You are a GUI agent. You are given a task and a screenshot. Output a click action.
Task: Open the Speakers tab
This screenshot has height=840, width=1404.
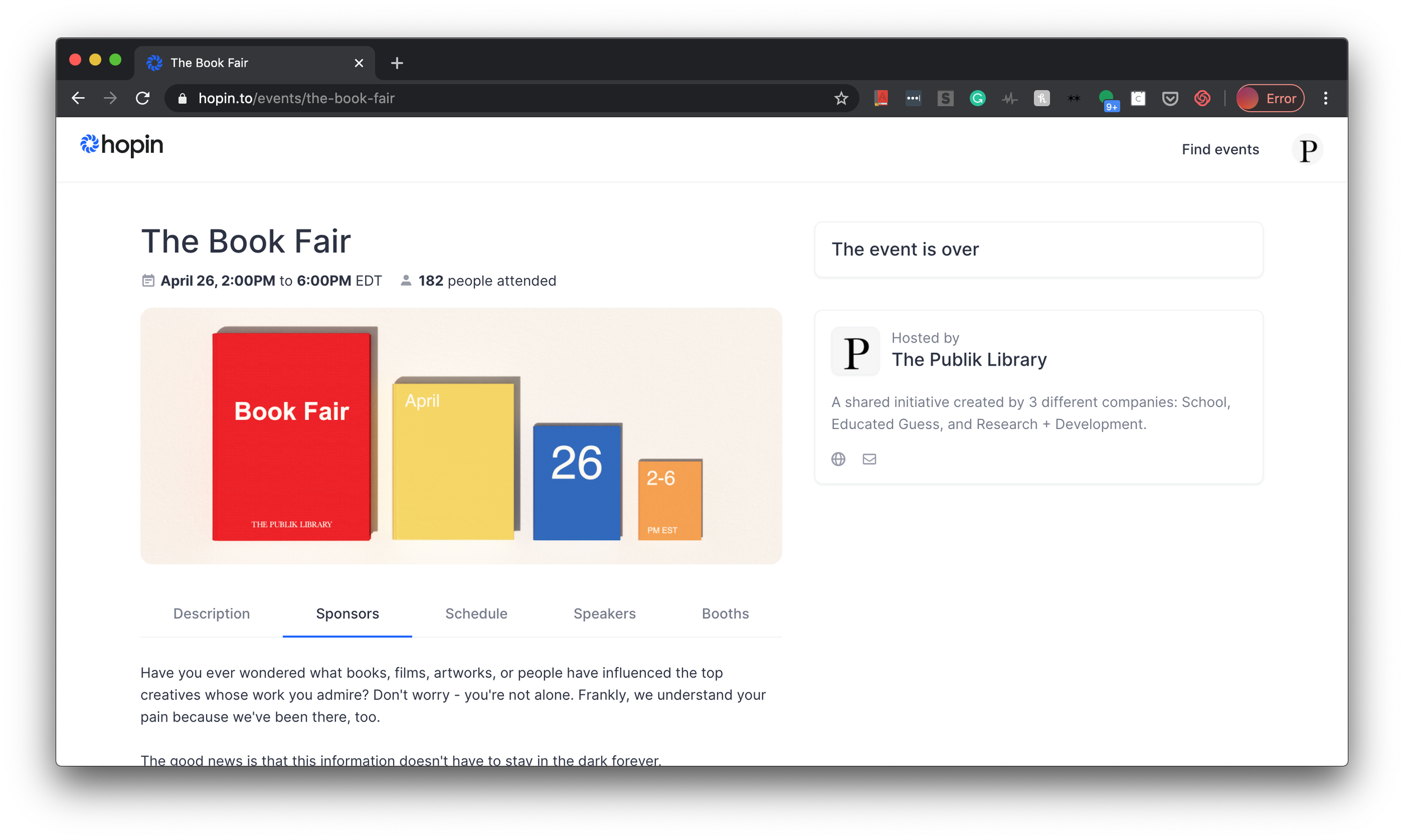[604, 614]
